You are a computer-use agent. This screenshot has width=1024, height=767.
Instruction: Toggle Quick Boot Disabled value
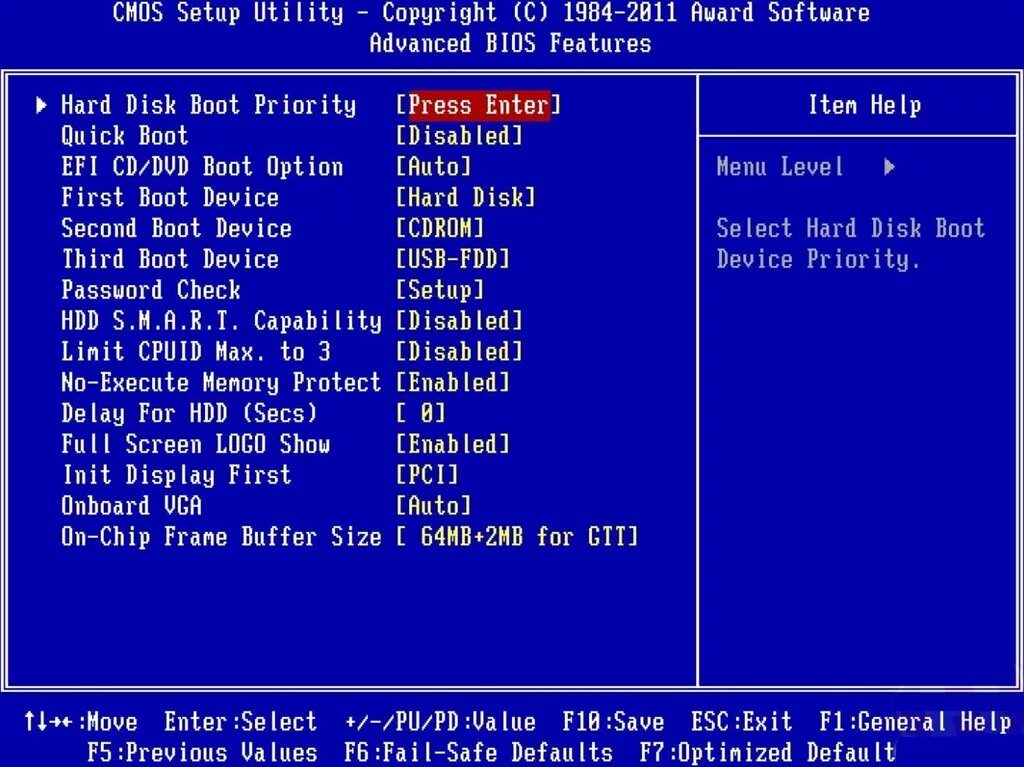tap(459, 136)
